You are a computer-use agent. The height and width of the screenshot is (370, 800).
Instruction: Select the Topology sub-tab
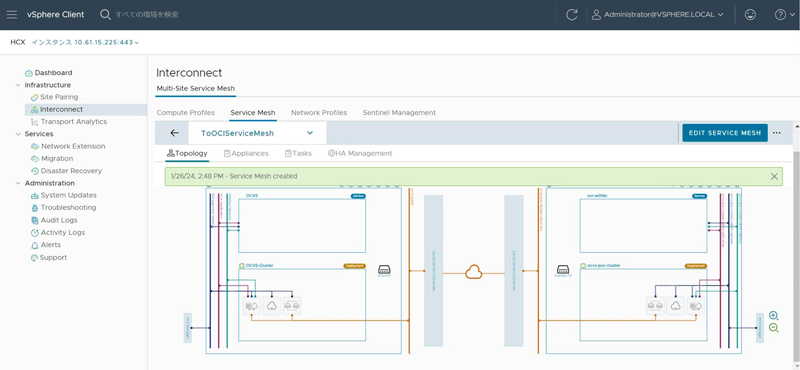coord(187,153)
